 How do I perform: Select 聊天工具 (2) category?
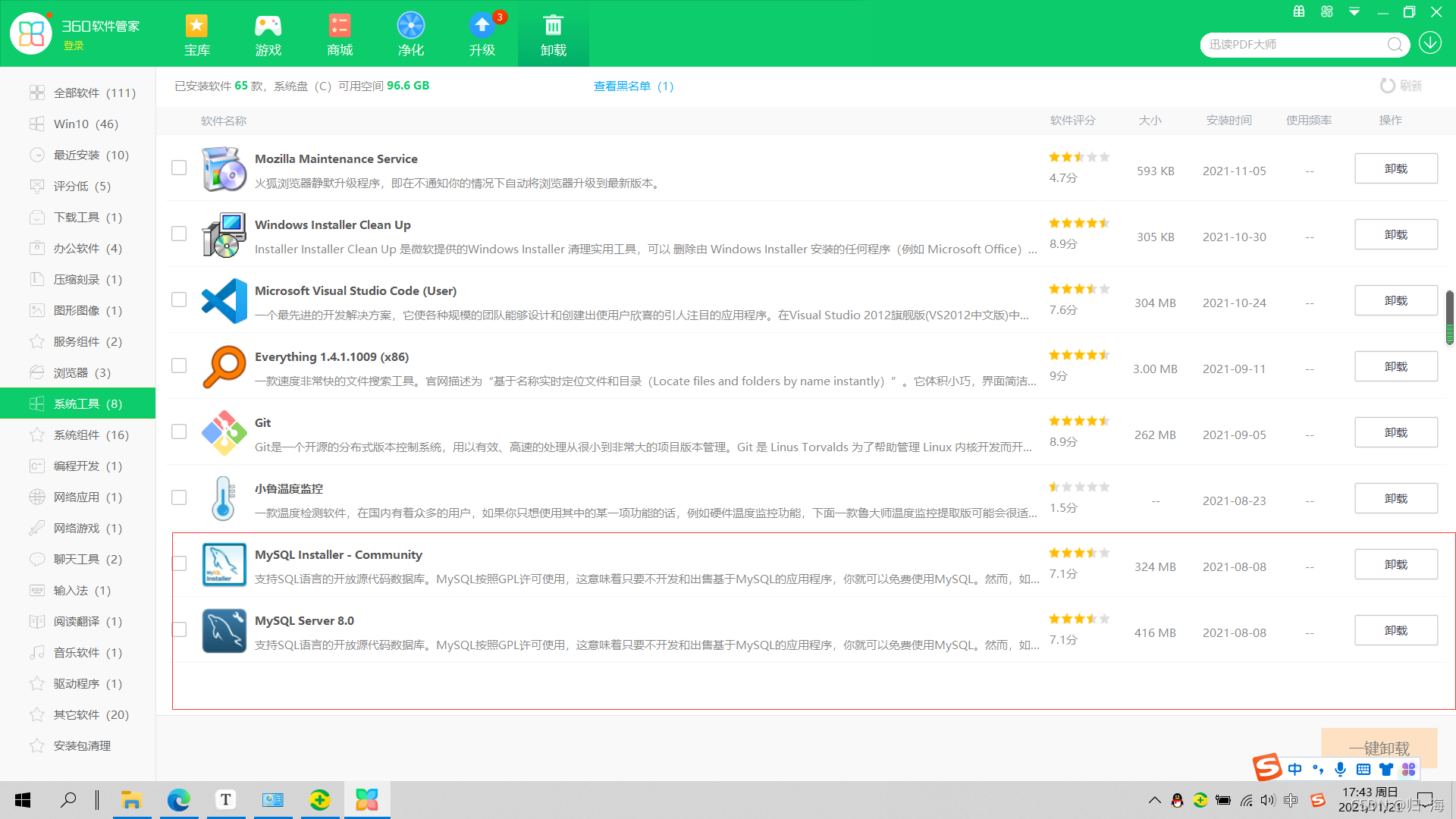(x=77, y=559)
